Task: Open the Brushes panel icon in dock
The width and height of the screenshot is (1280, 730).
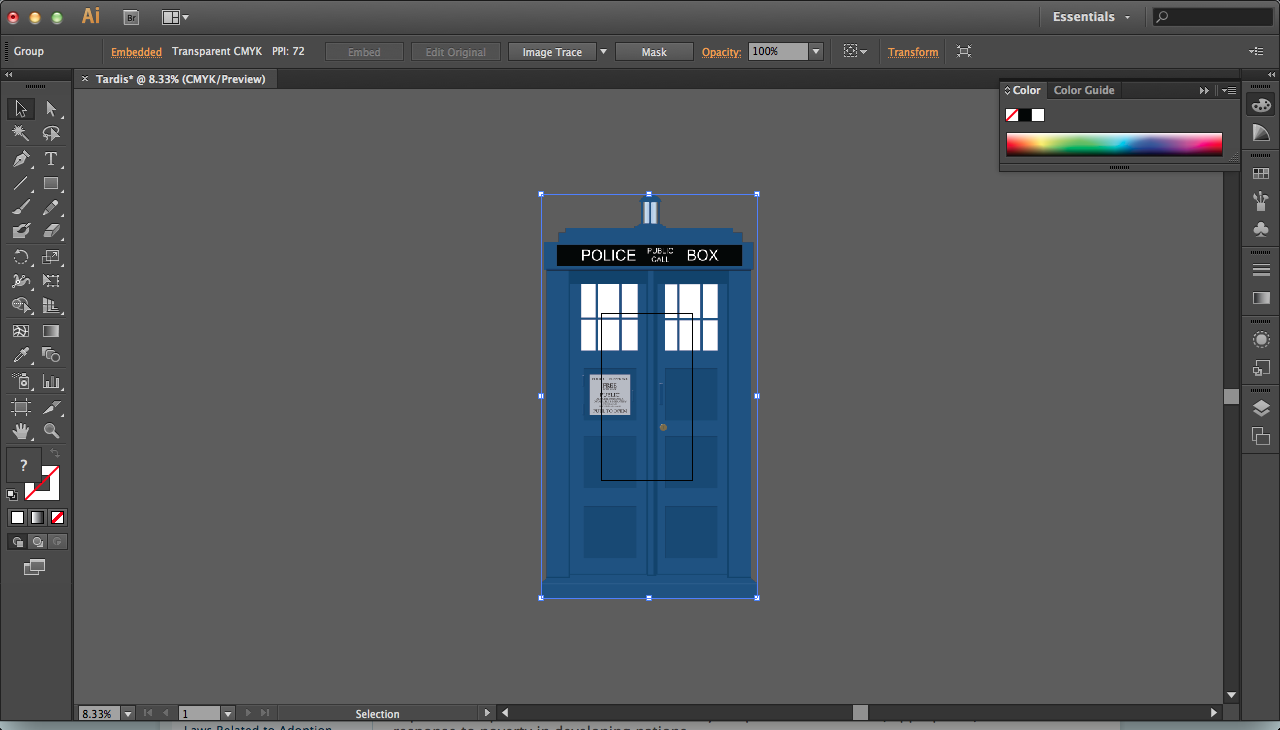Action: [x=1261, y=202]
